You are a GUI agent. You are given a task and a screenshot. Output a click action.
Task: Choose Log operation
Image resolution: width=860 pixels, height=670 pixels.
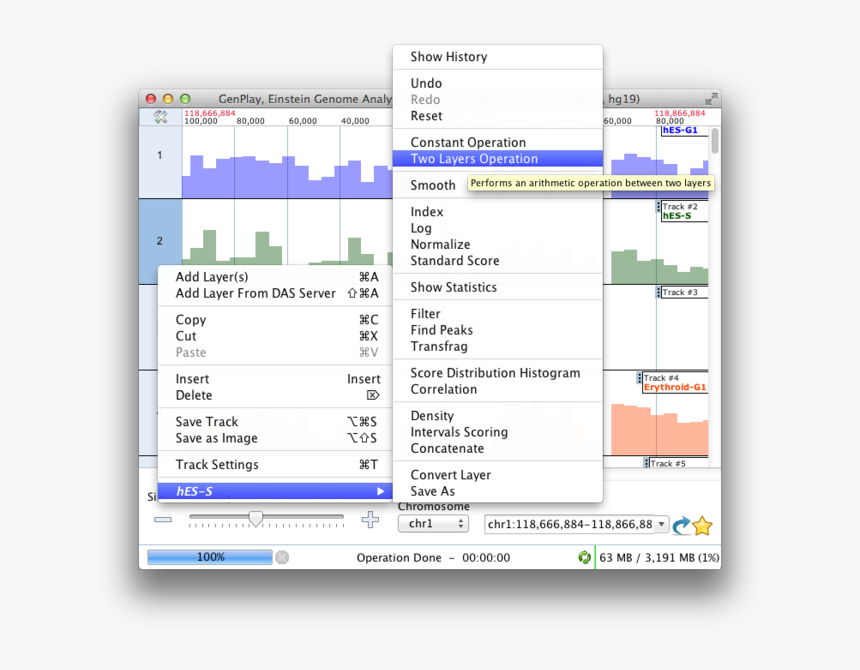tap(497, 228)
